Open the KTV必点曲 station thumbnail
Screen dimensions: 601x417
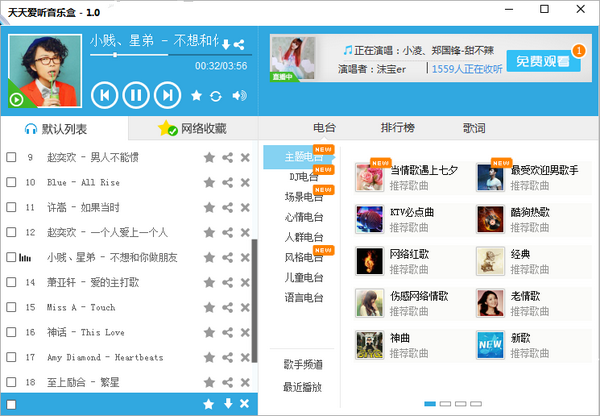coord(369,219)
